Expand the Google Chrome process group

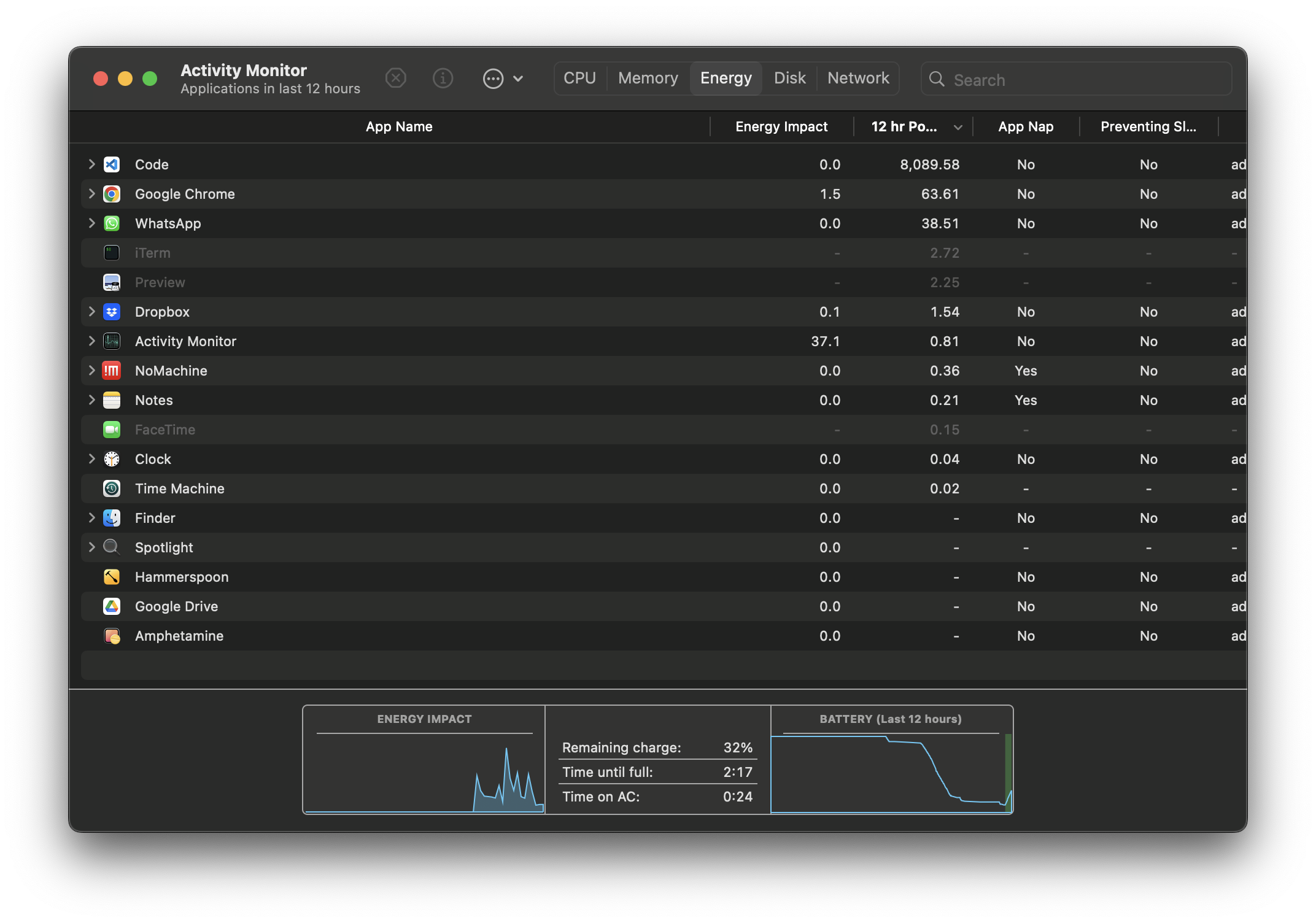point(91,193)
